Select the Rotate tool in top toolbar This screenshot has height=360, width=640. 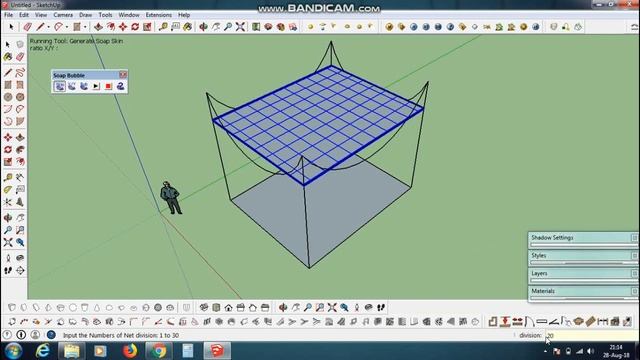tap(135, 27)
